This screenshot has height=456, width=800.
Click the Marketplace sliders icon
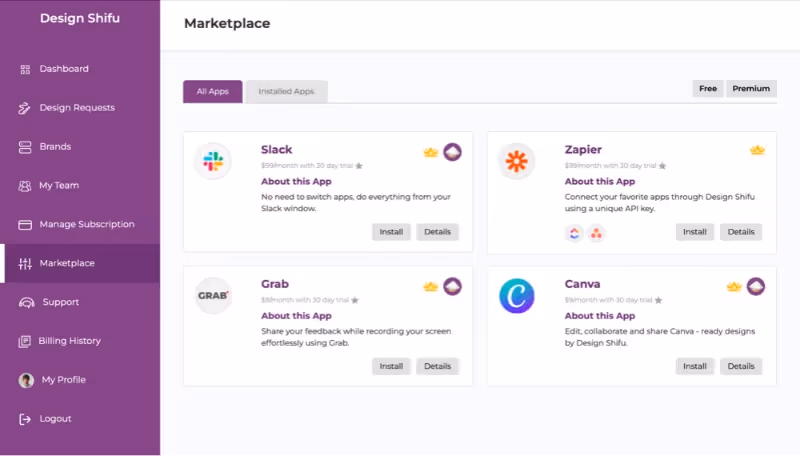coord(25,264)
